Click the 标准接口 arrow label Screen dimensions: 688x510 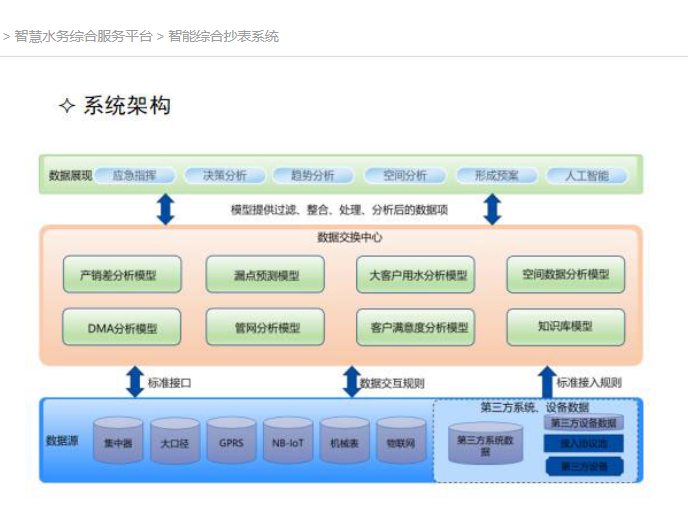(x=169, y=383)
